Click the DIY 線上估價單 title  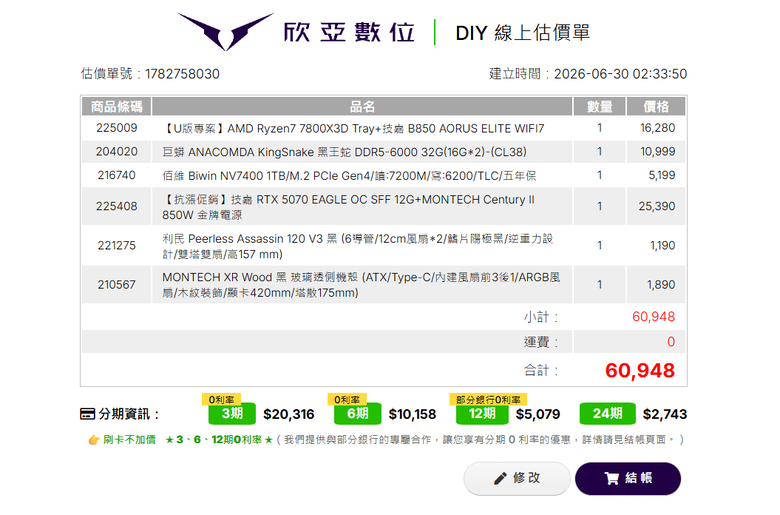pos(523,33)
